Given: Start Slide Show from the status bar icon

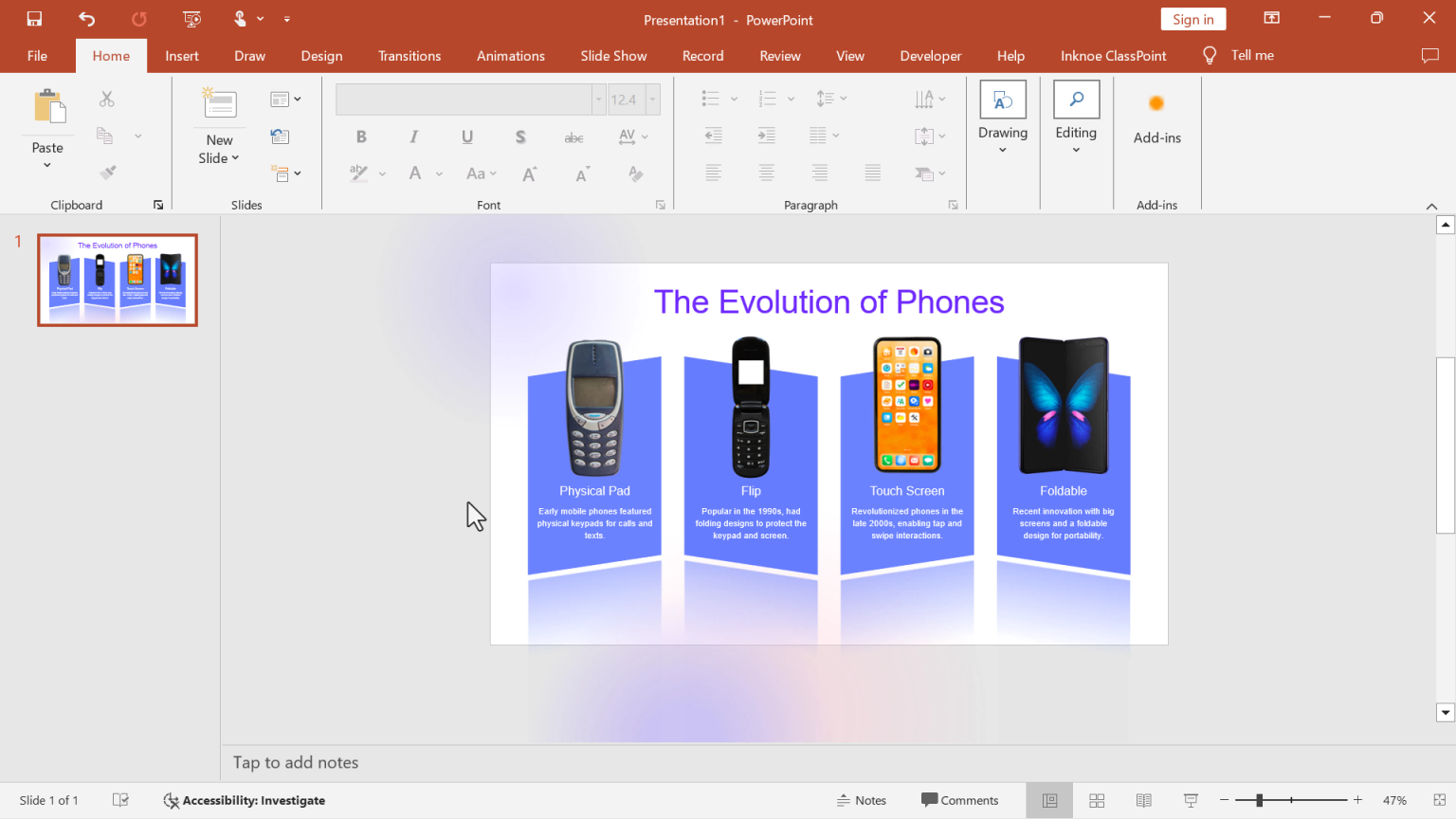Looking at the screenshot, I should (x=1190, y=800).
